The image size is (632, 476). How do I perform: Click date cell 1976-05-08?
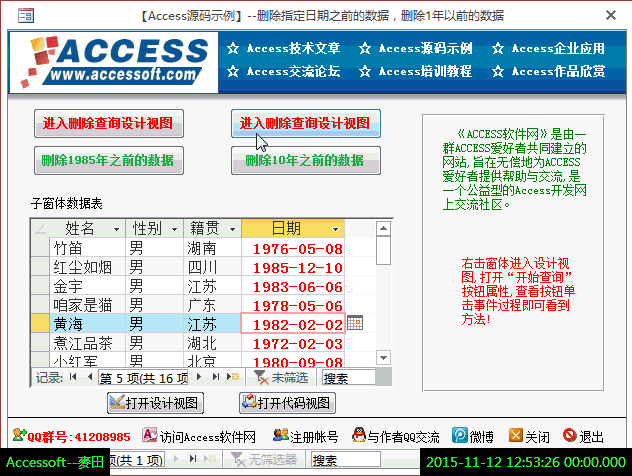click(293, 248)
